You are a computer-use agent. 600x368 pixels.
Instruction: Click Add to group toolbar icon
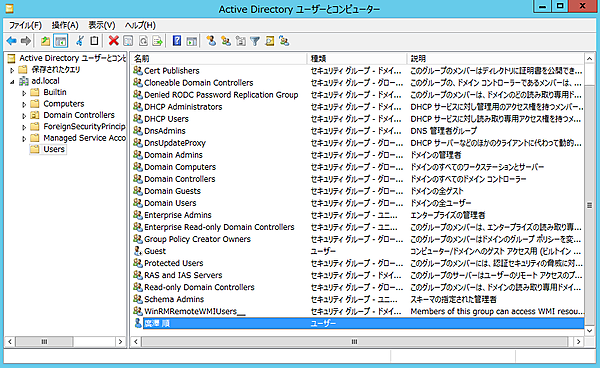click(x=284, y=41)
